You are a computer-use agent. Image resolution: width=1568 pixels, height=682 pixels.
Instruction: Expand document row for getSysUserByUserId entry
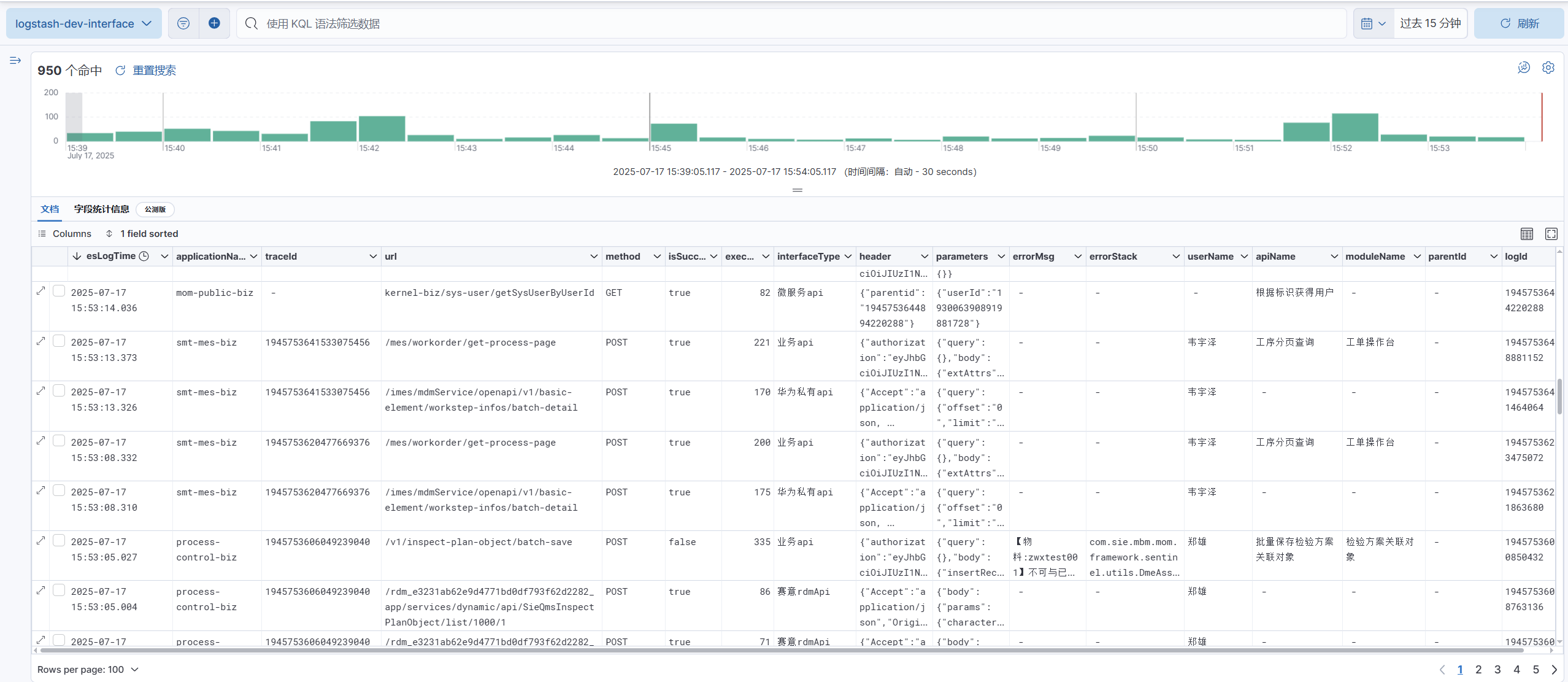(41, 291)
